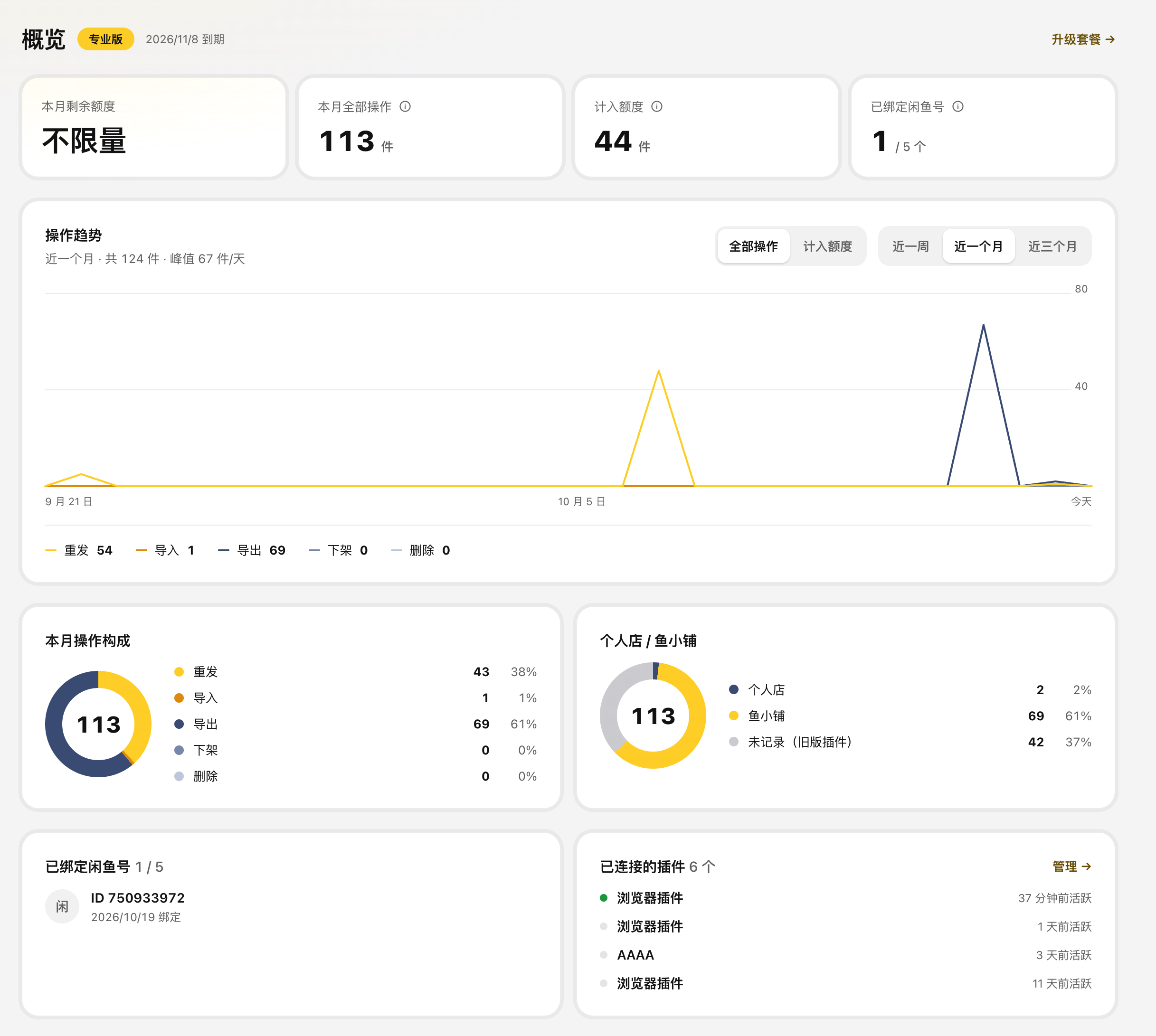This screenshot has height=1036, width=1156.
Task: Click the '2026/10/19 绑定' date text
Action: coord(136,916)
